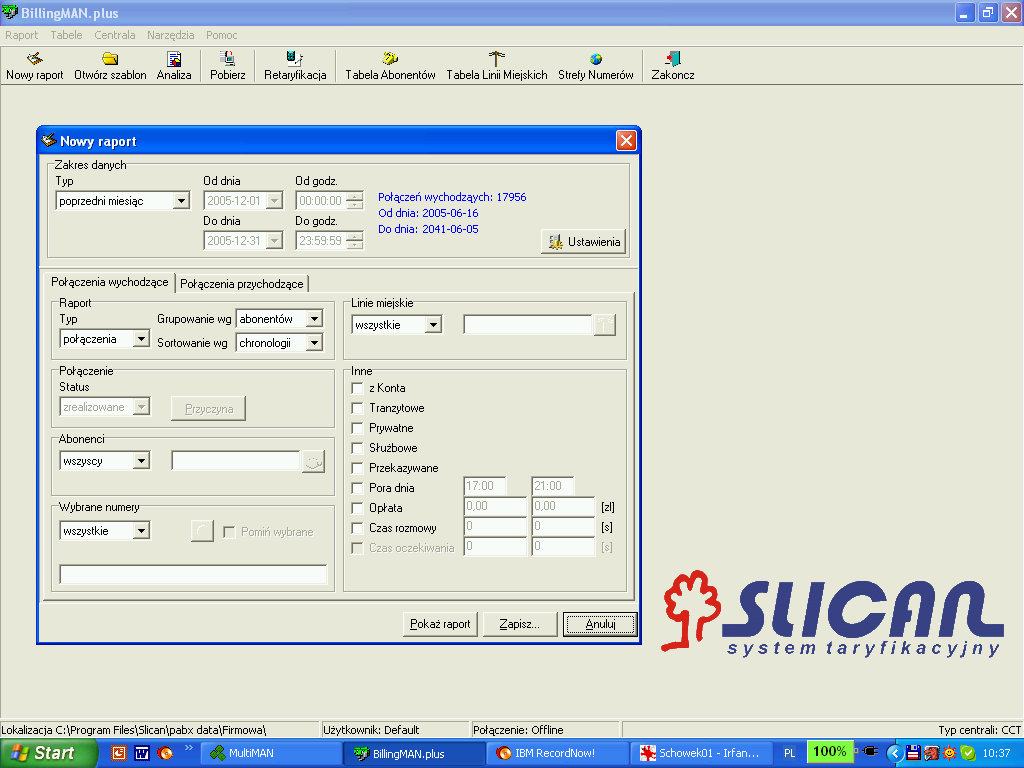Click the PL language indicator
Screen dimensions: 1024x768
point(790,753)
